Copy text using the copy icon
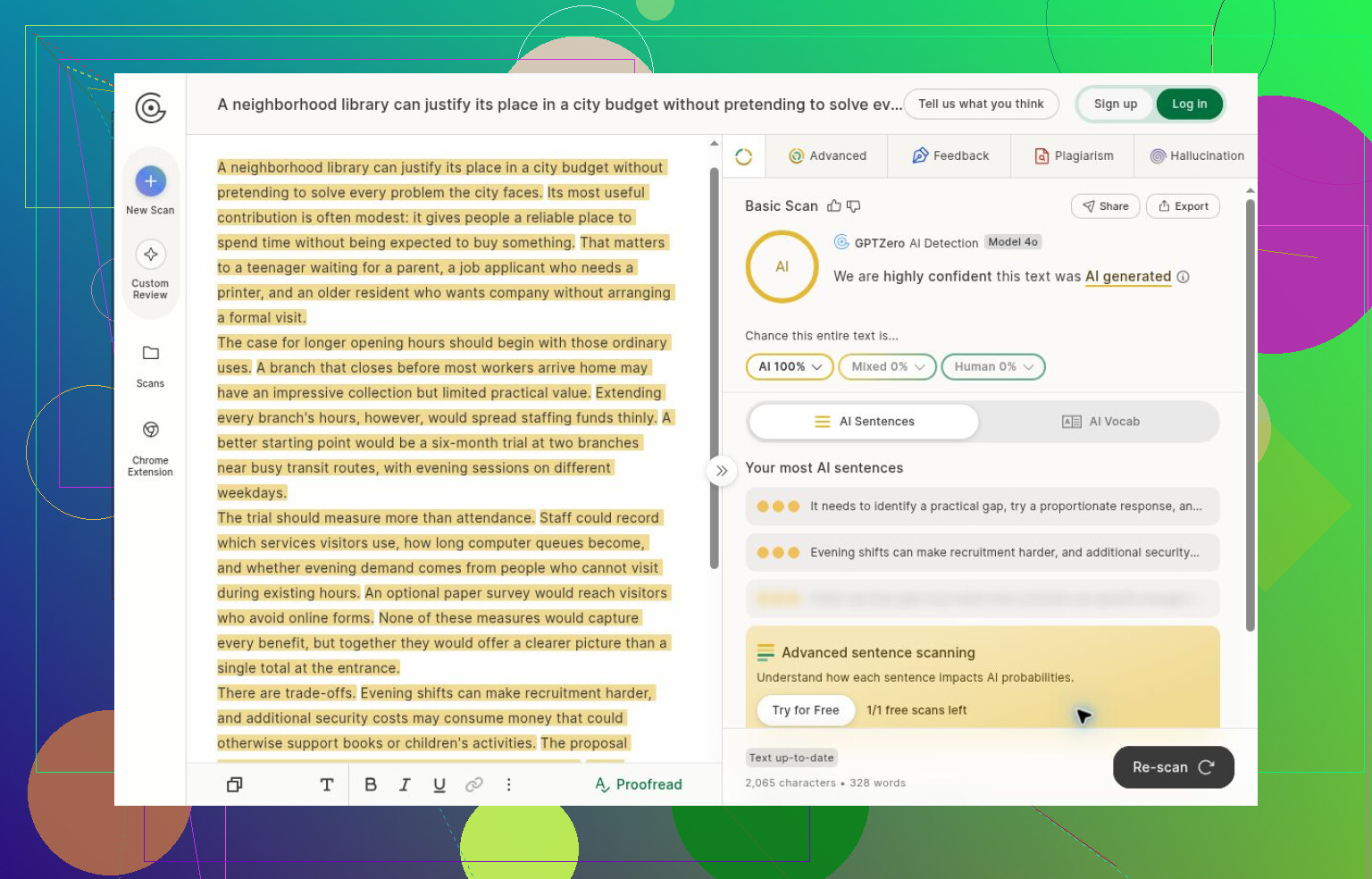This screenshot has width=1372, height=879. coord(235,784)
